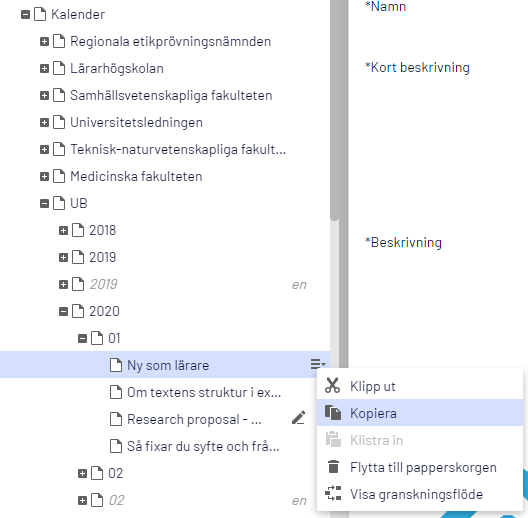This screenshot has width=528, height=518.
Task: Click the review flow icon beside Visa granskningsflöde
Action: tap(333, 494)
